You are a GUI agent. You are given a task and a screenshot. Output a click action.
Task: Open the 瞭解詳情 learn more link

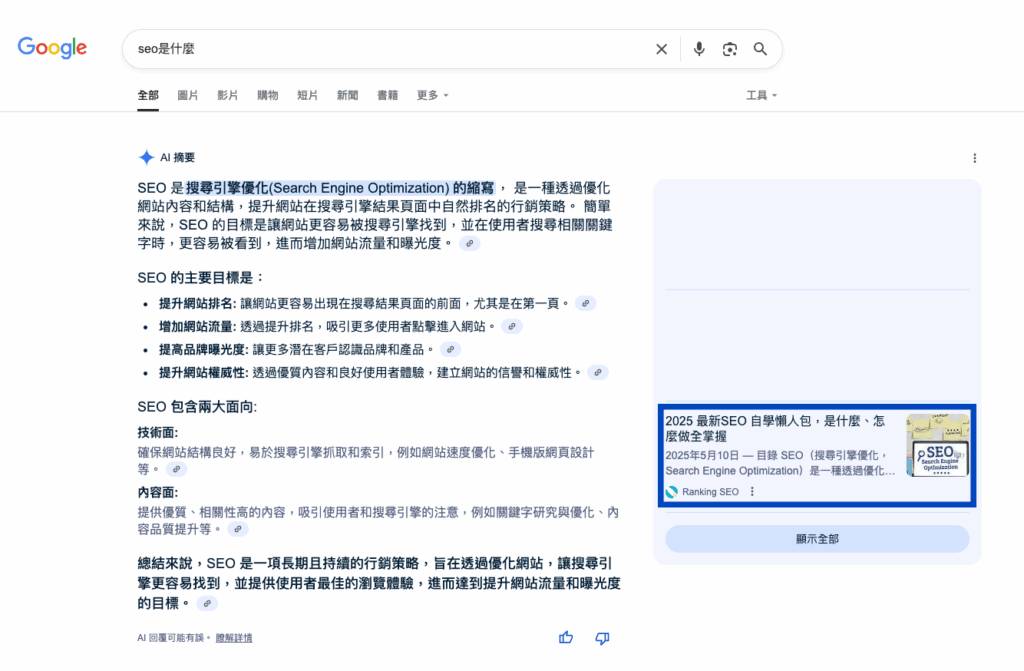click(234, 638)
